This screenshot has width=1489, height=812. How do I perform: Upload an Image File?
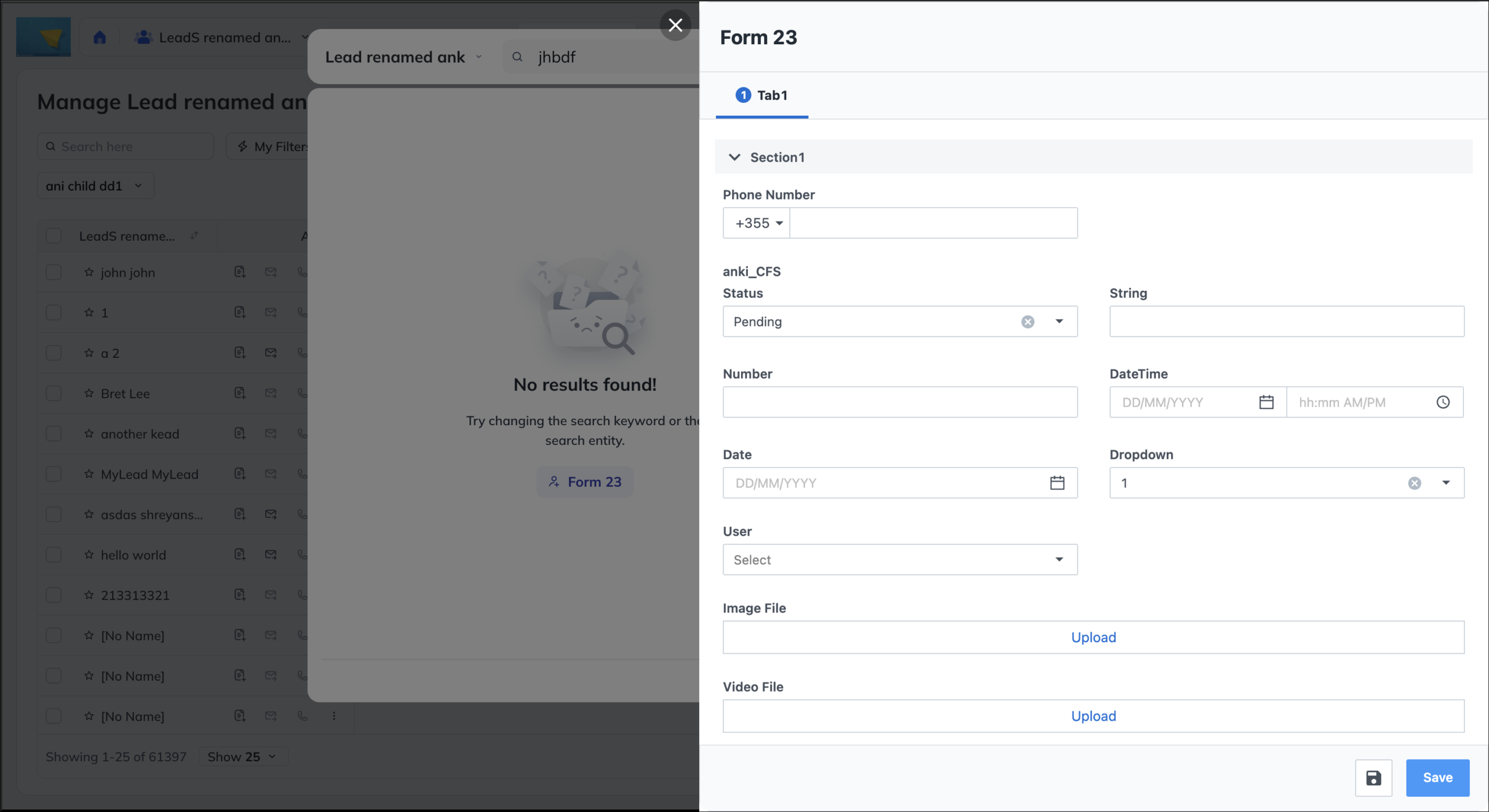(1093, 638)
